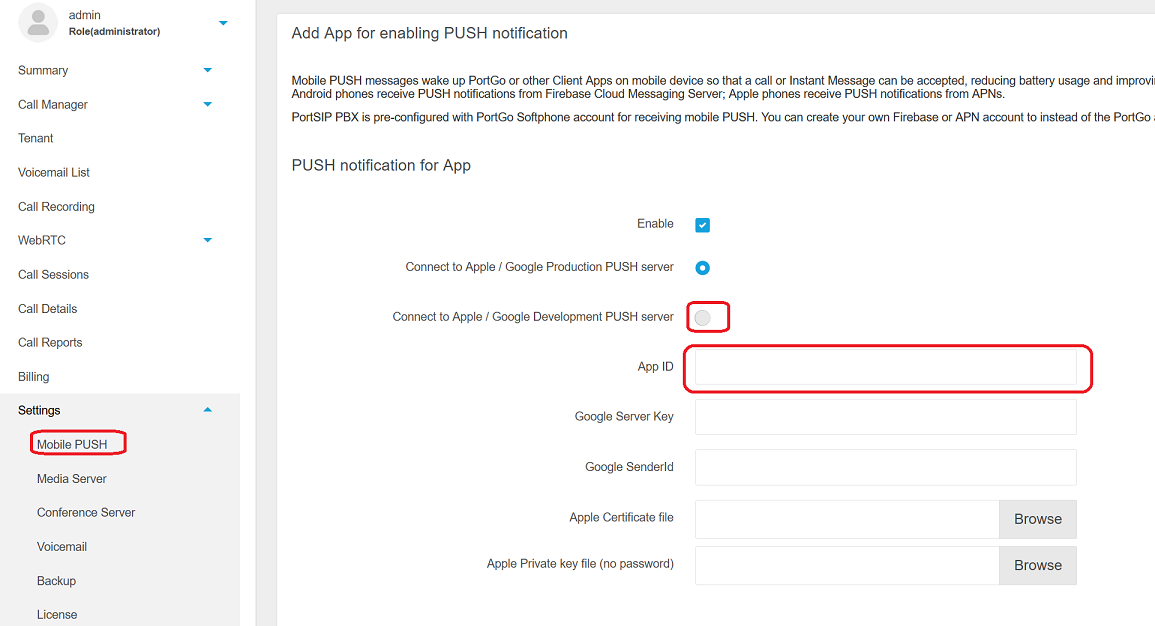Click the admin profile avatar icon
Image resolution: width=1155 pixels, height=626 pixels.
click(37, 21)
